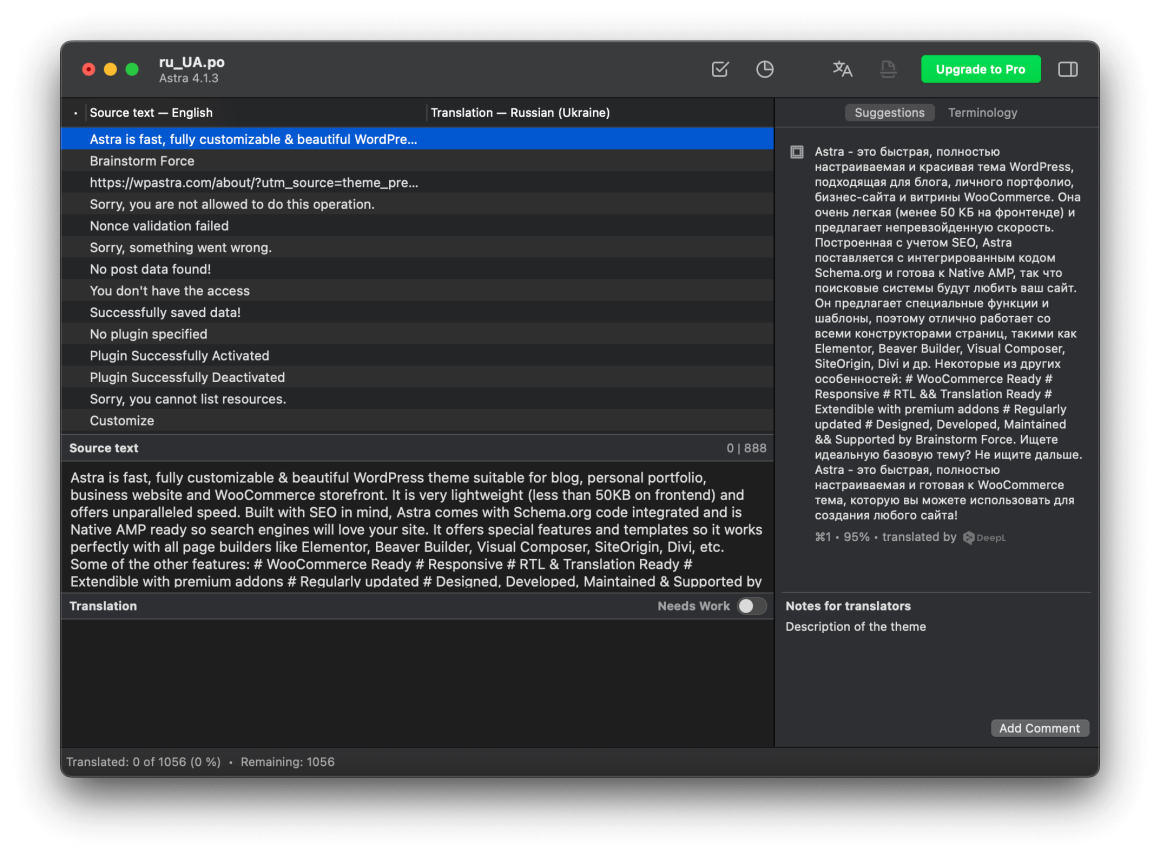
Task: Click the ru_UA.po file title
Action: pos(192,62)
